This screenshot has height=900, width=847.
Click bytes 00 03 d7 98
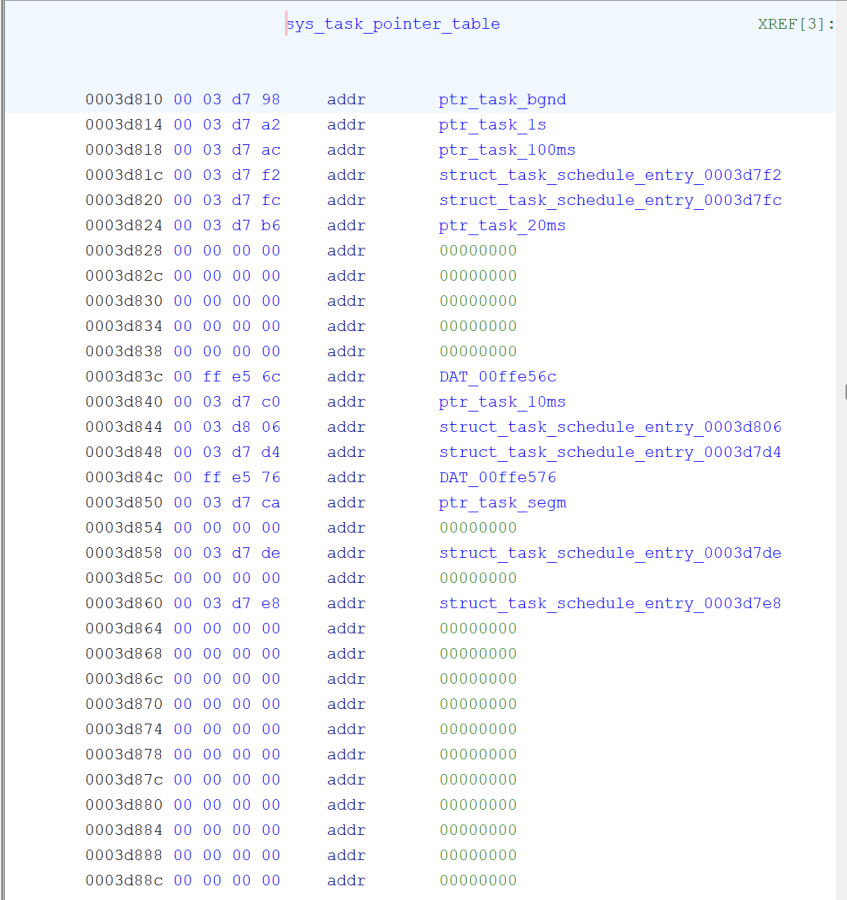tap(227, 100)
